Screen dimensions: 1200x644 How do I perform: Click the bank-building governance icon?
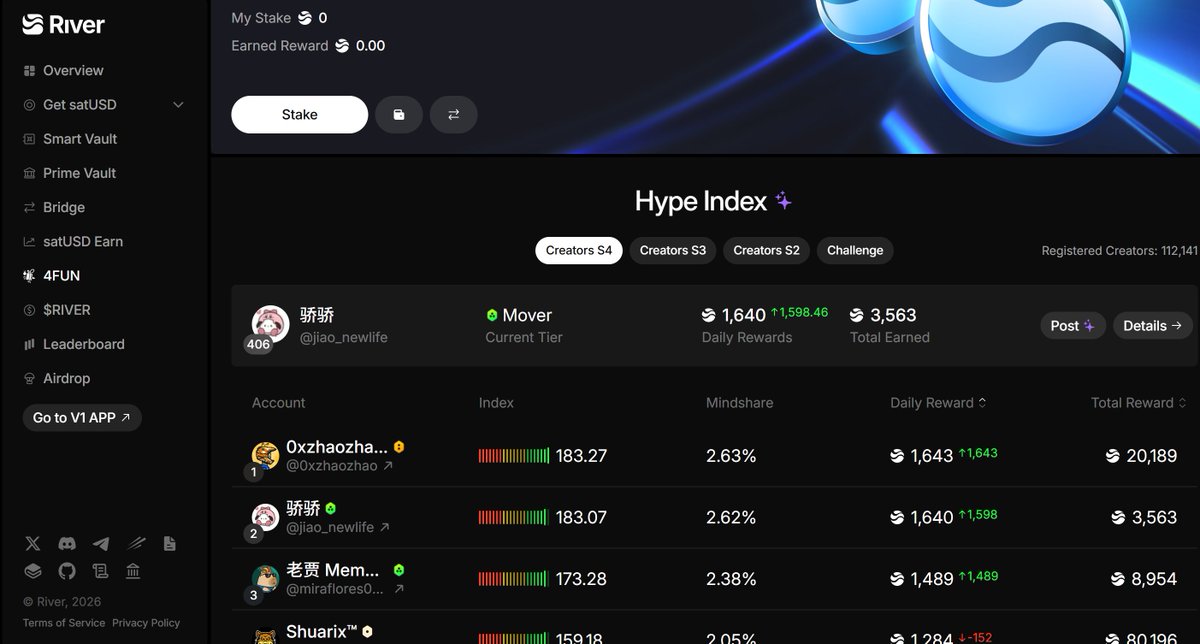pyautogui.click(x=133, y=571)
